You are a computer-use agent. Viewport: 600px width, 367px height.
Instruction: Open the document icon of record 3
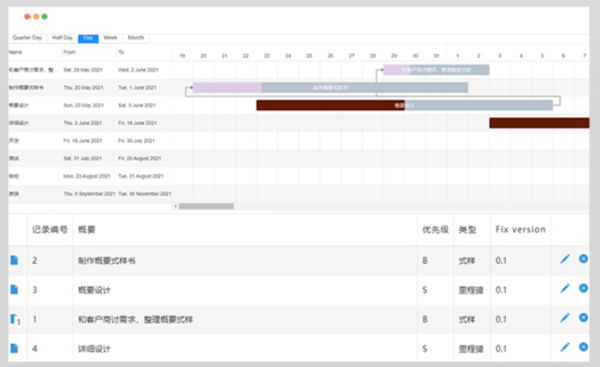click(x=14, y=290)
